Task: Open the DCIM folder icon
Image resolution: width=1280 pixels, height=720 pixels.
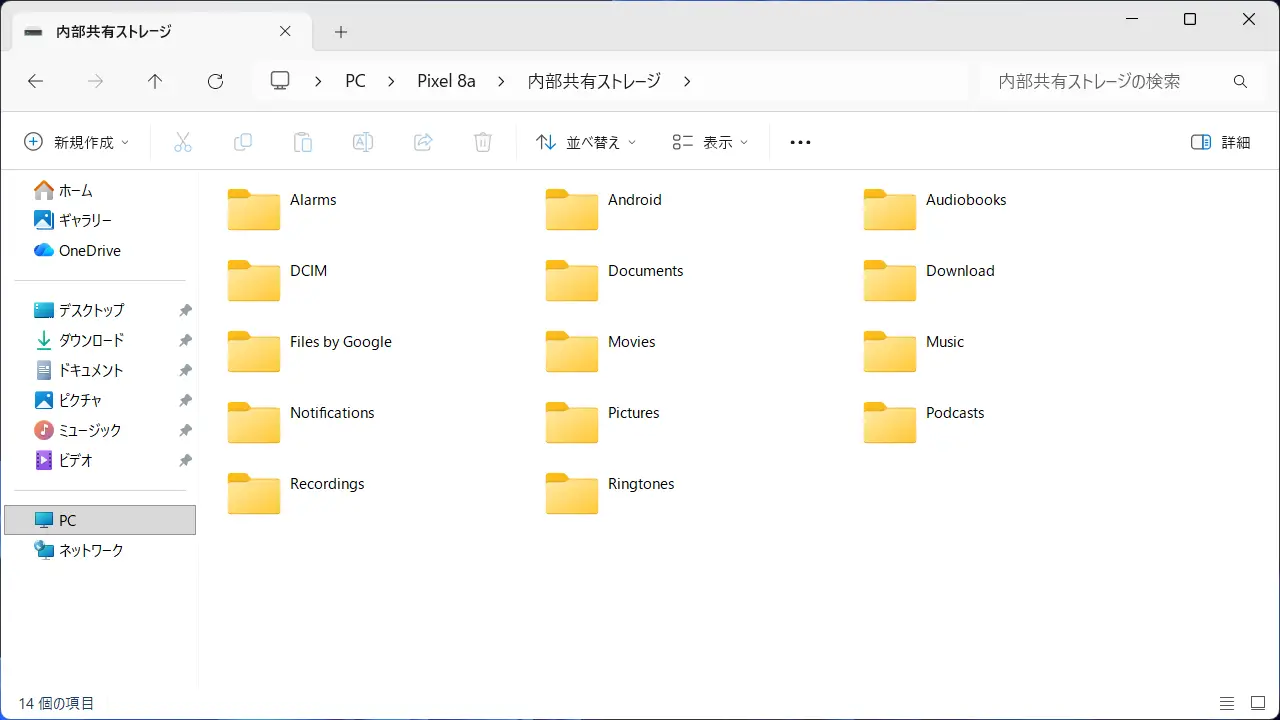Action: coord(253,280)
